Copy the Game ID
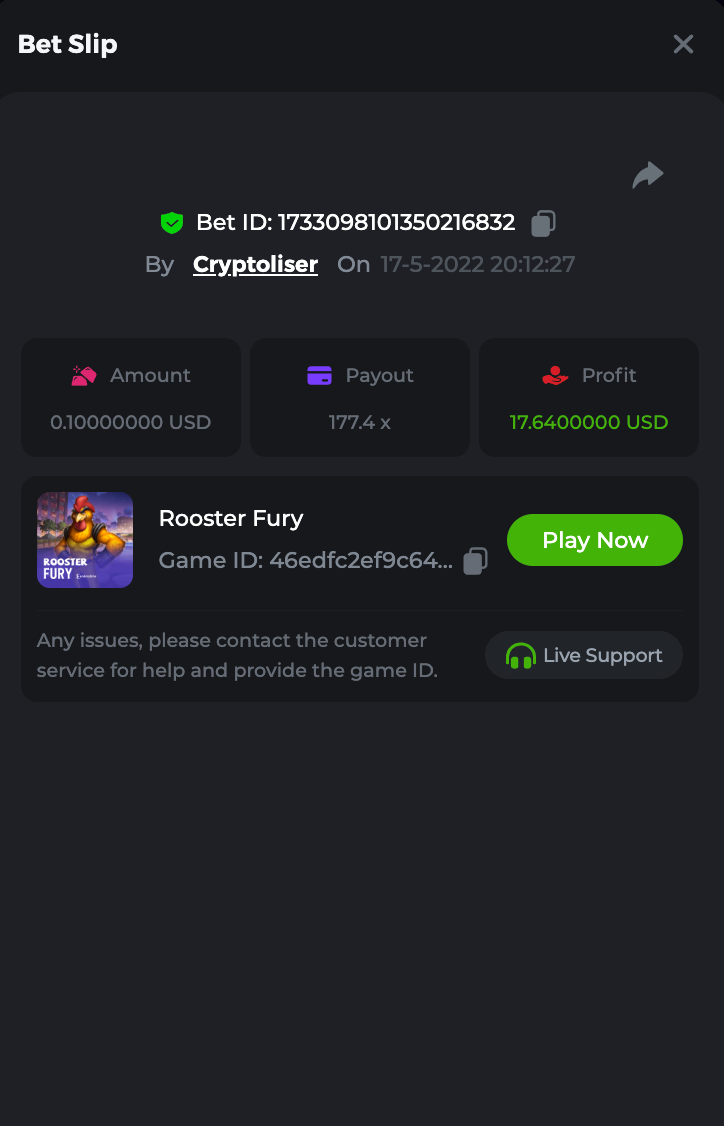Viewport: 724px width, 1126px height. tap(476, 561)
